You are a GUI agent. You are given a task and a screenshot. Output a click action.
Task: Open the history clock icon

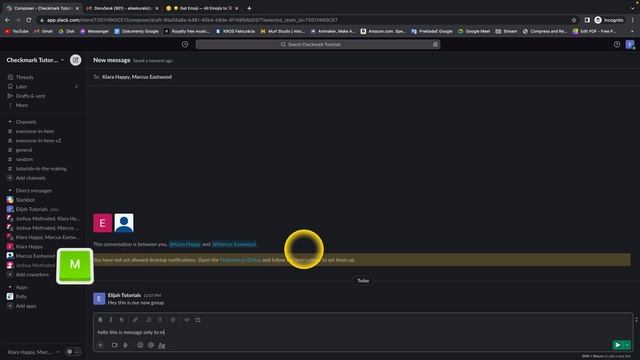point(185,44)
